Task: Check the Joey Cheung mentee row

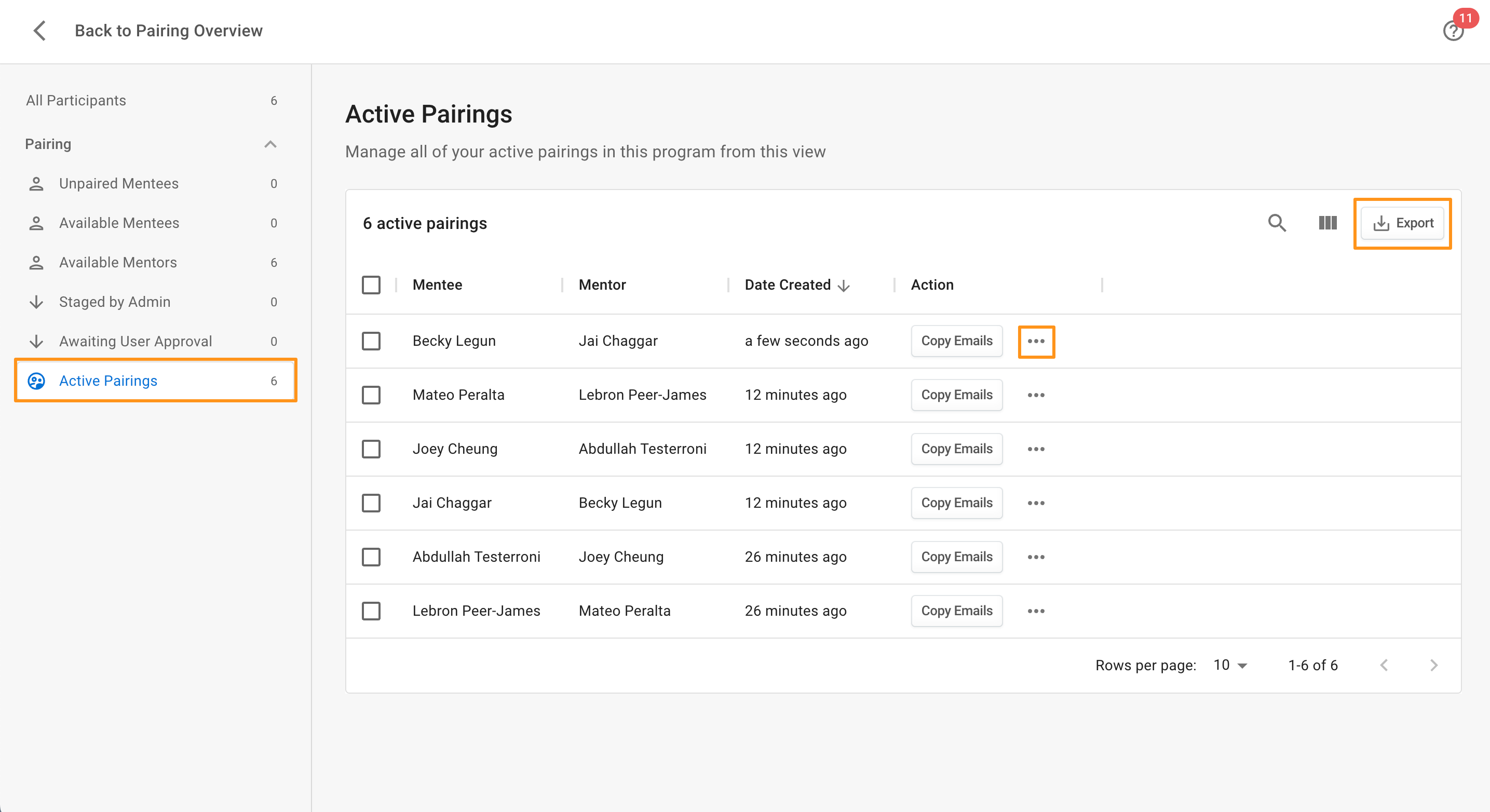Action: pyautogui.click(x=371, y=450)
